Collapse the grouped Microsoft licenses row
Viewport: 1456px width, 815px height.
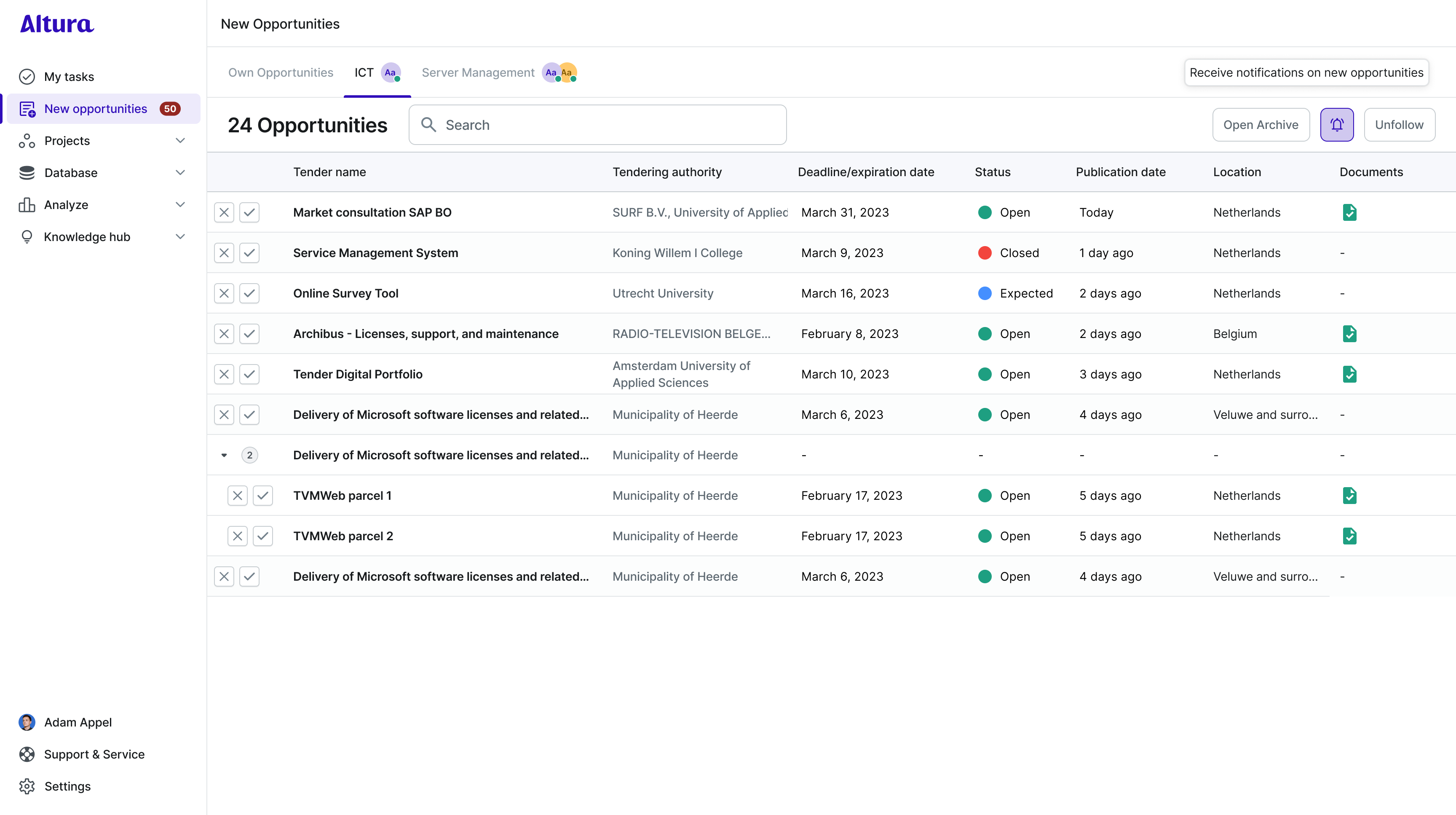click(x=224, y=455)
